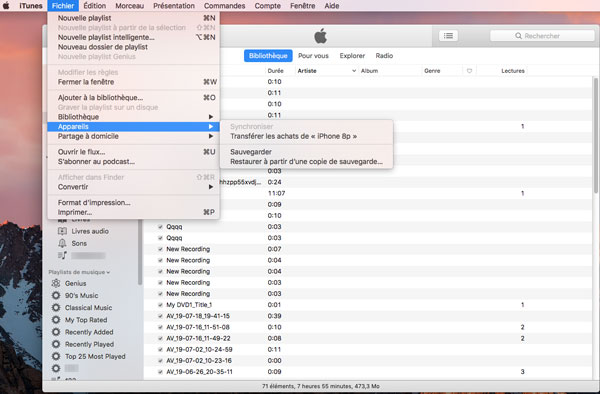Select Transférer les achats de iPhone 8p
Image resolution: width=600 pixels, height=394 pixels.
click(307, 136)
